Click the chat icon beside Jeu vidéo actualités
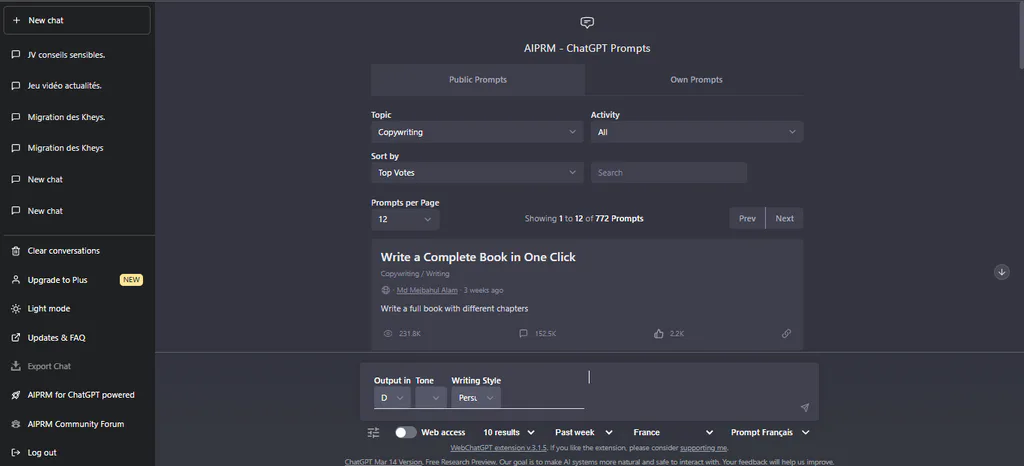Viewport: 1024px width, 466px height. coord(16,85)
